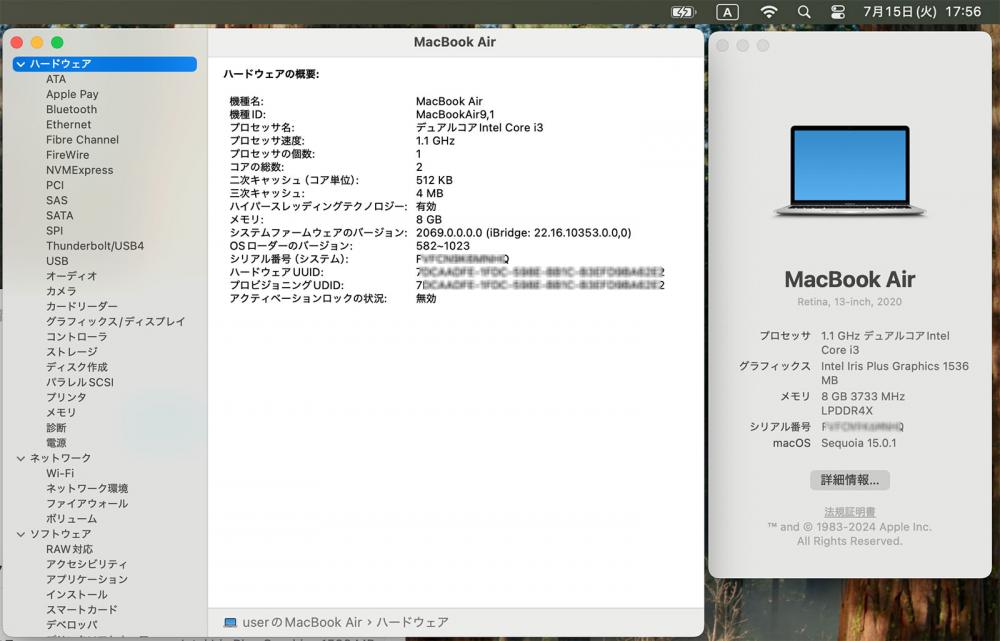Collapse the ネットワーク section
1000x641 pixels.
[x=20, y=458]
